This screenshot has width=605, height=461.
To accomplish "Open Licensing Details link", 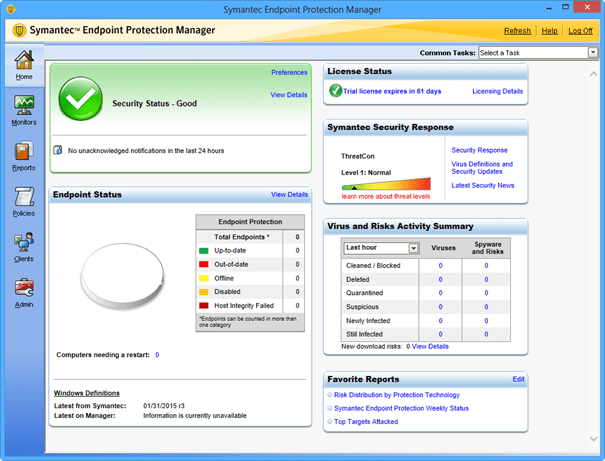I will (x=497, y=91).
